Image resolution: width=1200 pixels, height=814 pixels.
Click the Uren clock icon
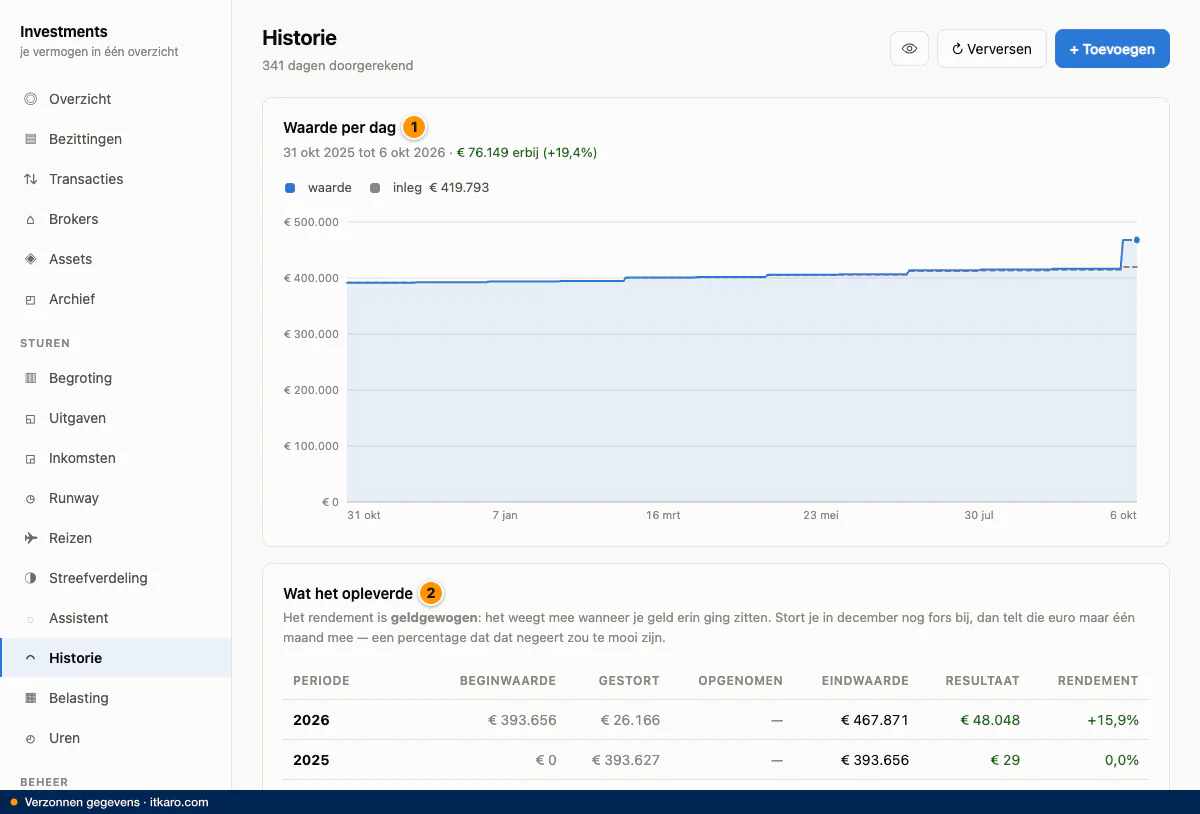pos(30,738)
